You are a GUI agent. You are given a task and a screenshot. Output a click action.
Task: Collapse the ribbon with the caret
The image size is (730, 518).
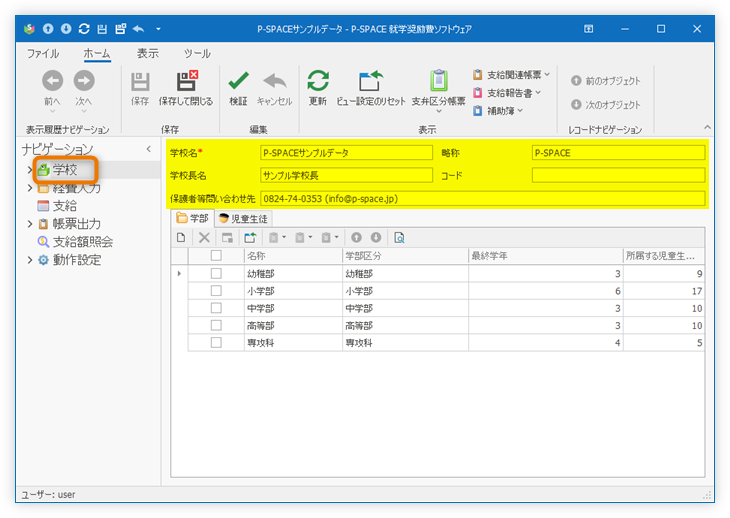[x=707, y=127]
